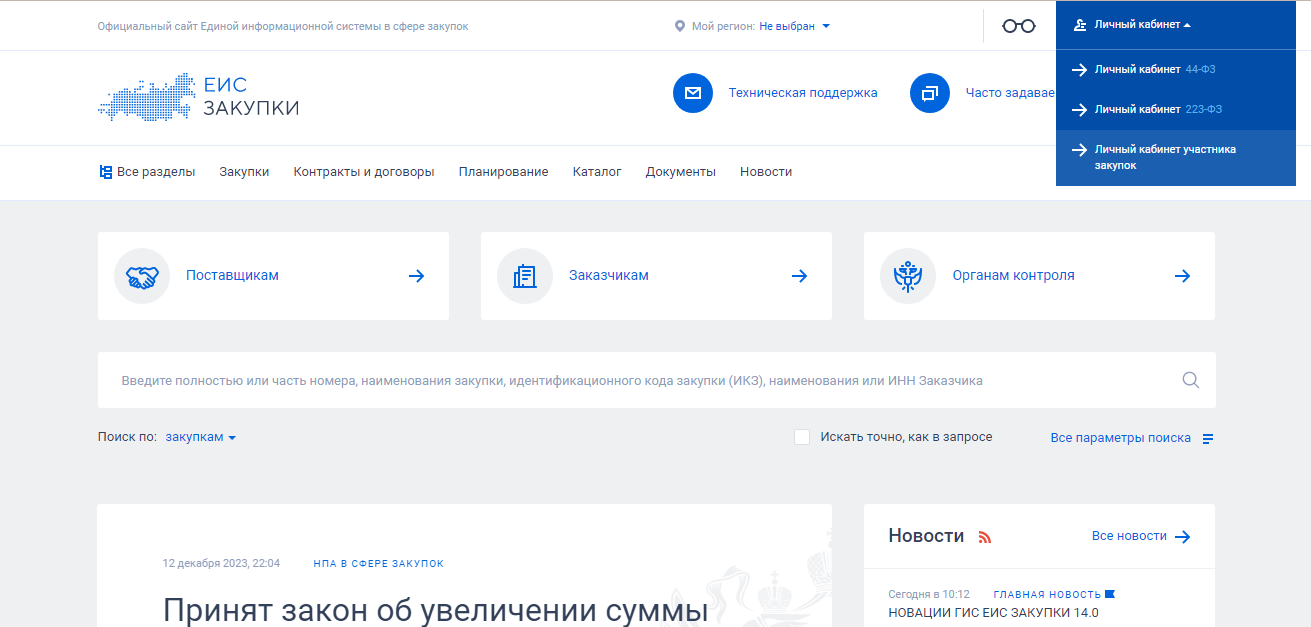Click the date 12 декабря 2023, 22:04
Viewport: 1311px width, 627px height.
(221, 564)
